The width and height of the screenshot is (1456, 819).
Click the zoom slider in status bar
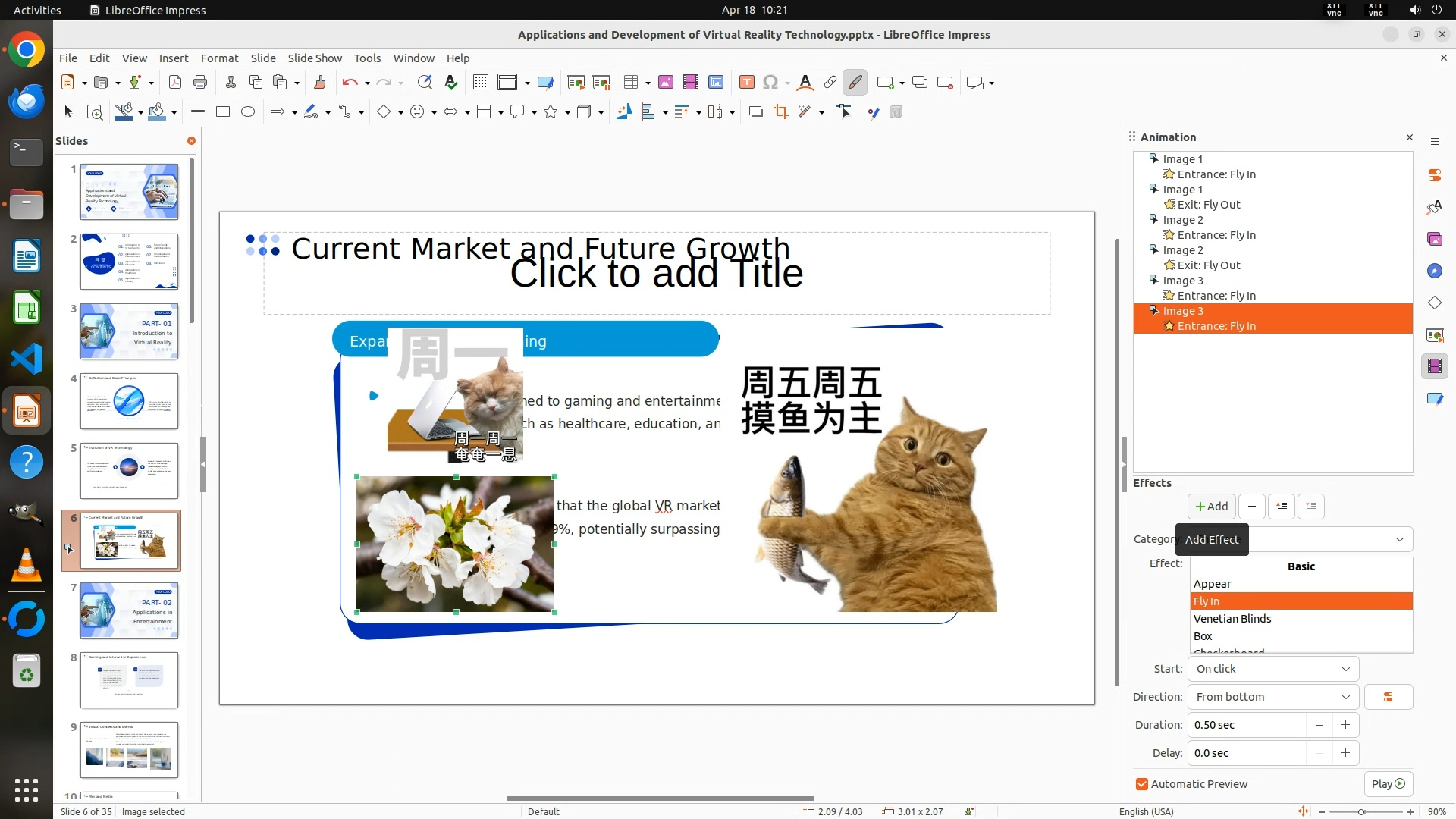tap(1361, 811)
